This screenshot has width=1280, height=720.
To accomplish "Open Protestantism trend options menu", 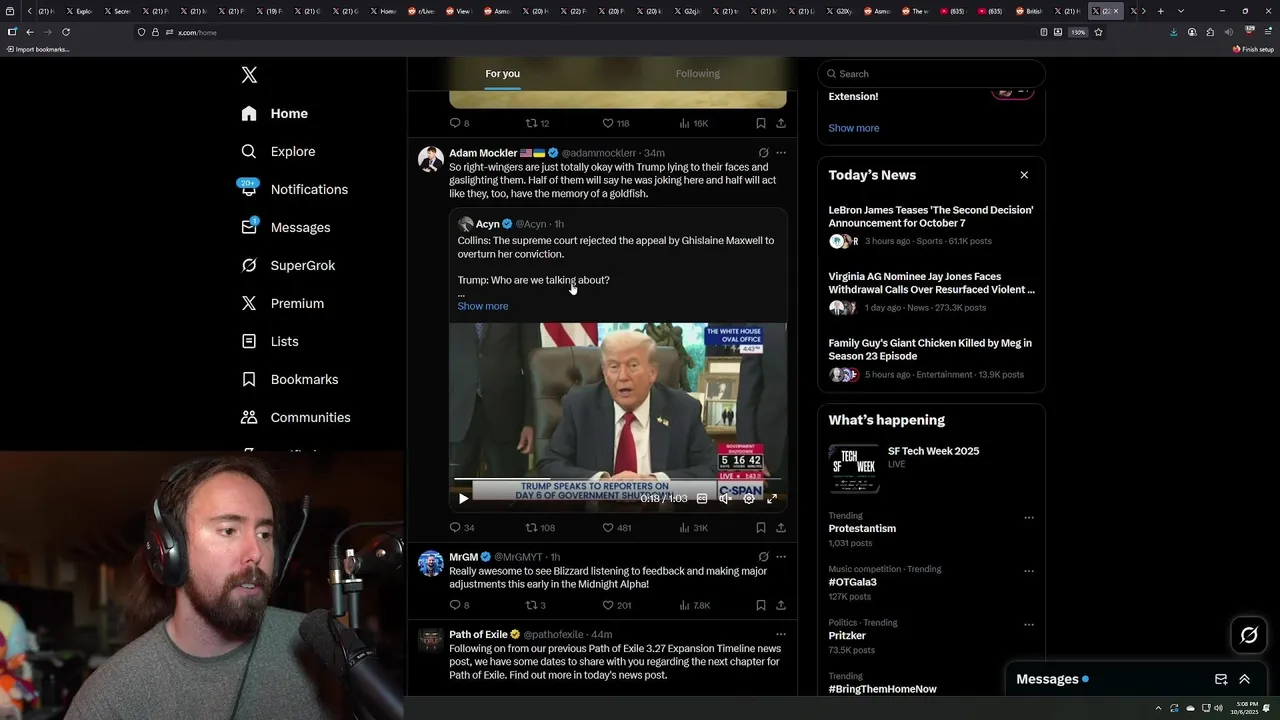I will 1029,518.
